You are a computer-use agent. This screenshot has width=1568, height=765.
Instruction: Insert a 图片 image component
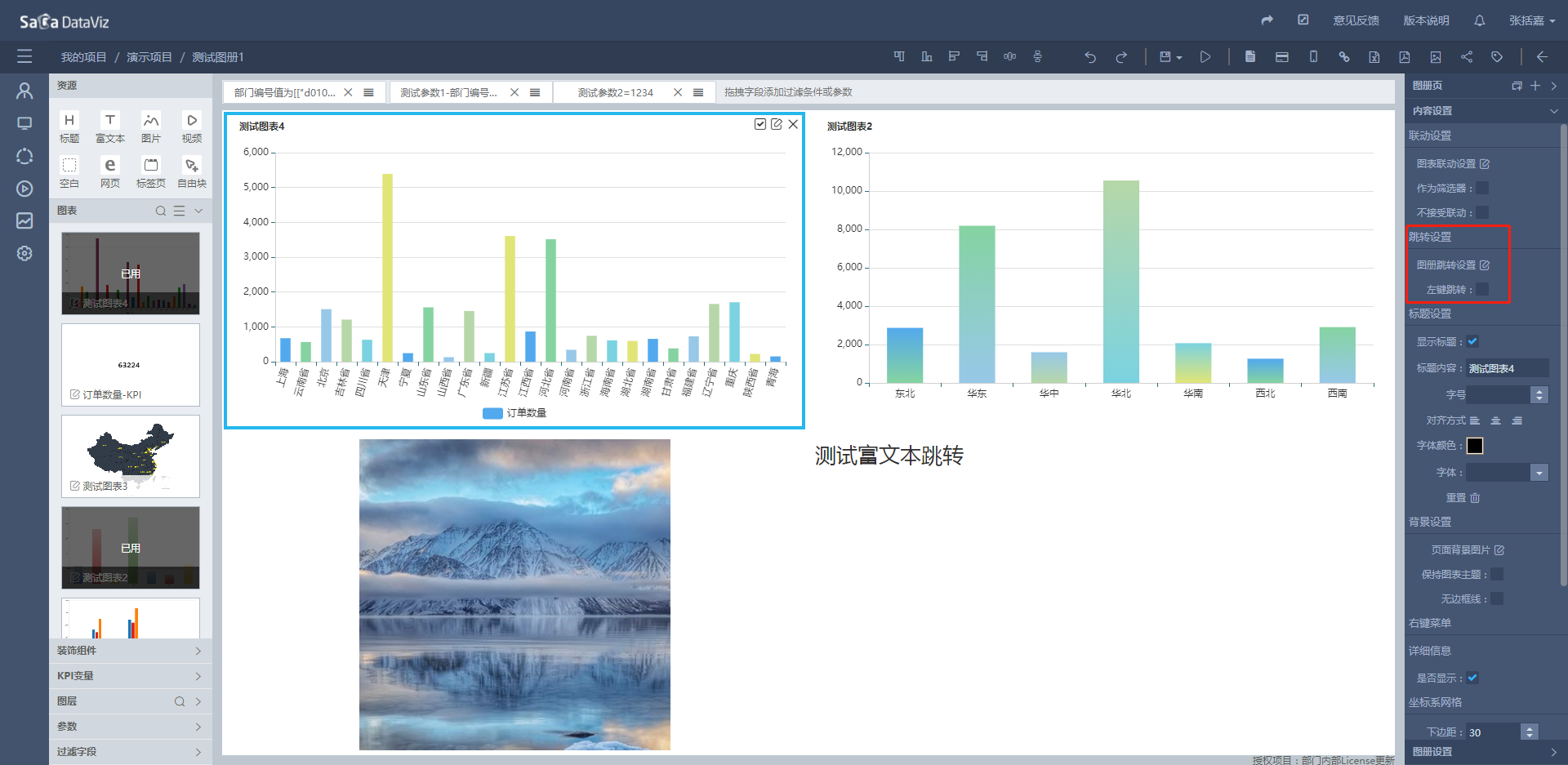pos(151,127)
